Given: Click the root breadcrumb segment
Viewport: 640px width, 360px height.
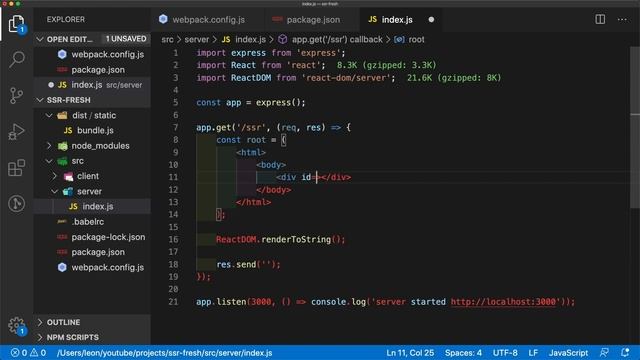Looking at the screenshot, I should (416, 40).
